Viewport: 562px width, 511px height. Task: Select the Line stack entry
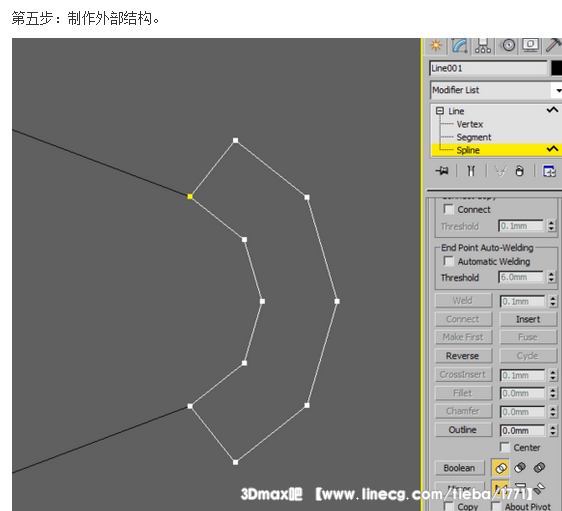pos(456,111)
